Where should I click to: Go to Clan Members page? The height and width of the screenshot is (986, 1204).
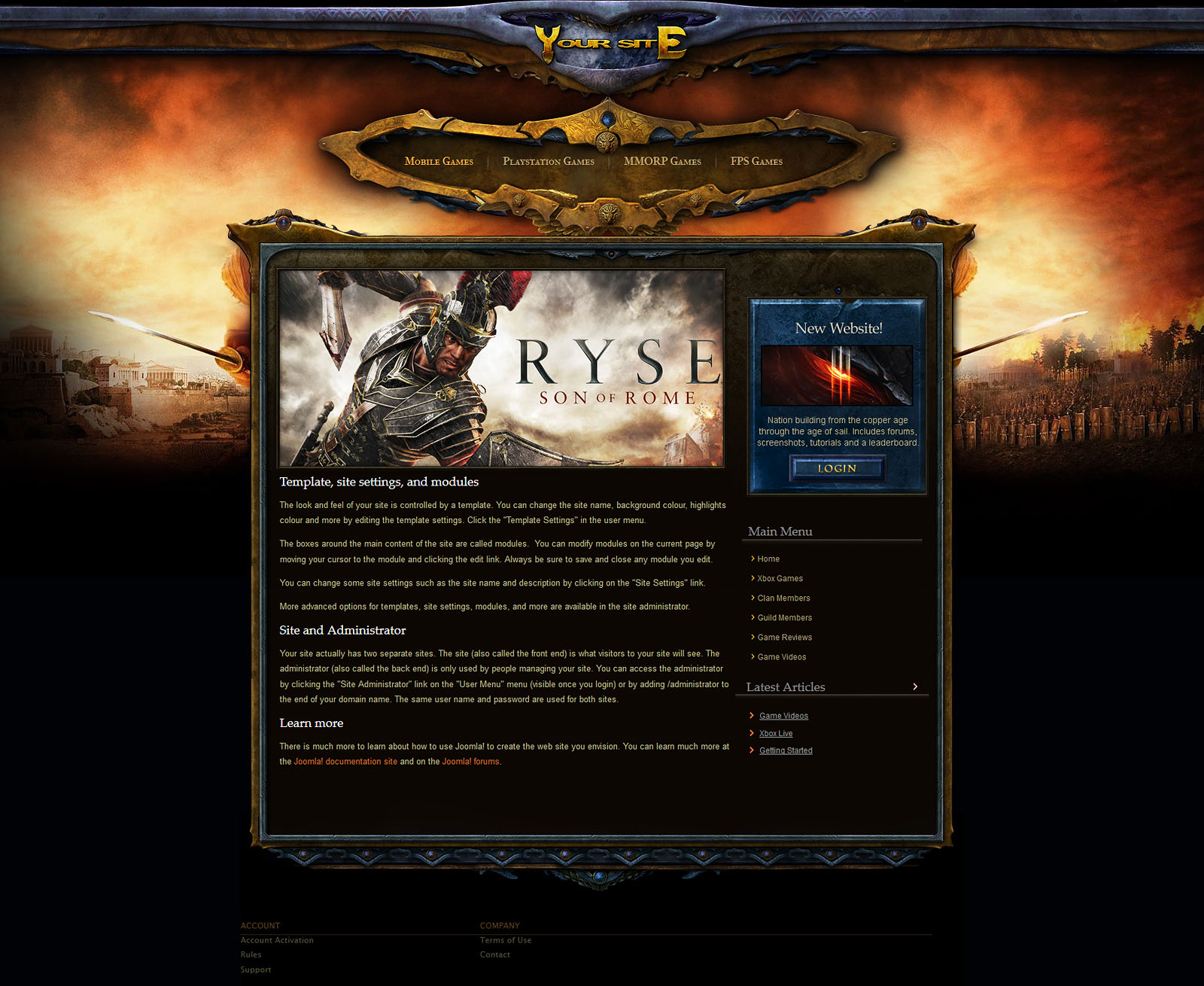click(x=783, y=598)
